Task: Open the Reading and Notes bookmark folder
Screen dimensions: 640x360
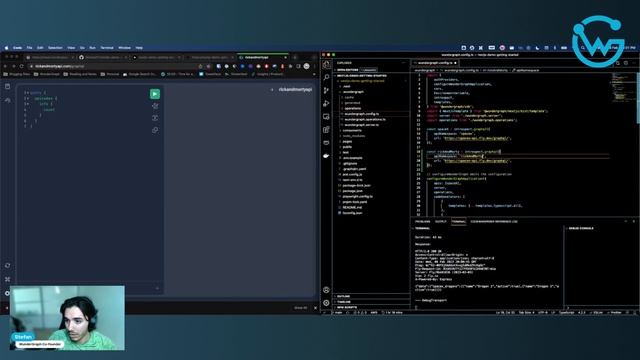Action: [x=80, y=74]
